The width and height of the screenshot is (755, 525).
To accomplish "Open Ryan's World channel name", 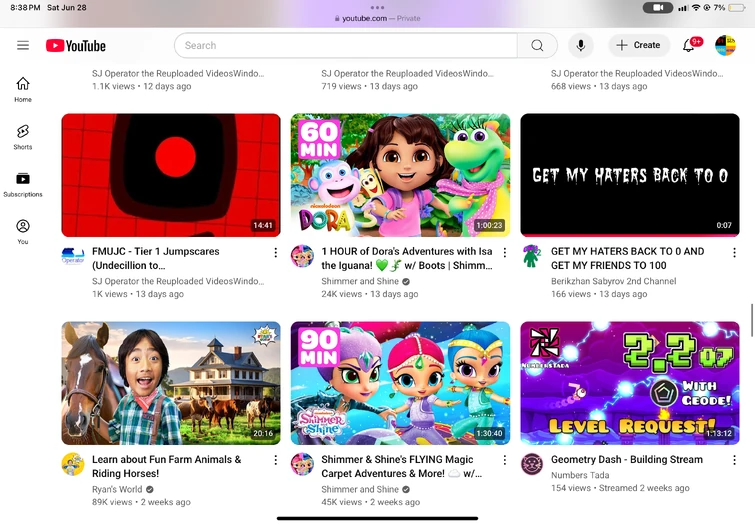I will tap(117, 489).
